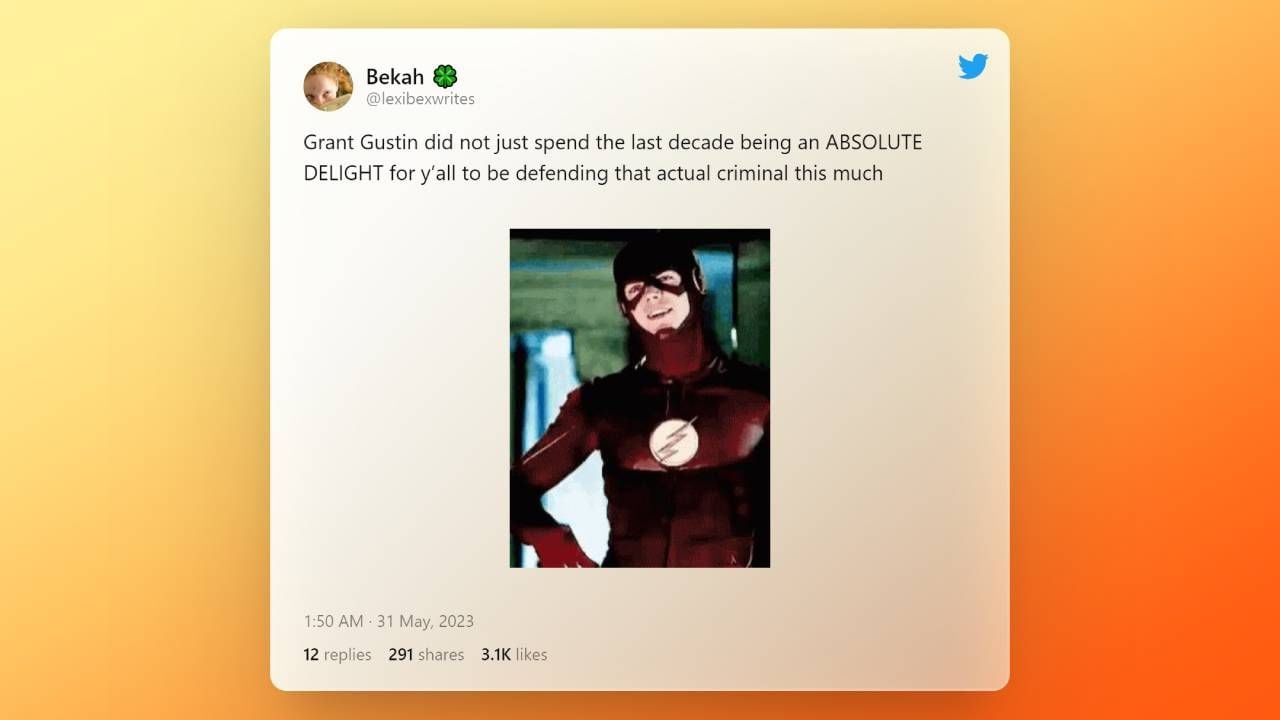Click the 1:50 AM timestamp

click(333, 621)
